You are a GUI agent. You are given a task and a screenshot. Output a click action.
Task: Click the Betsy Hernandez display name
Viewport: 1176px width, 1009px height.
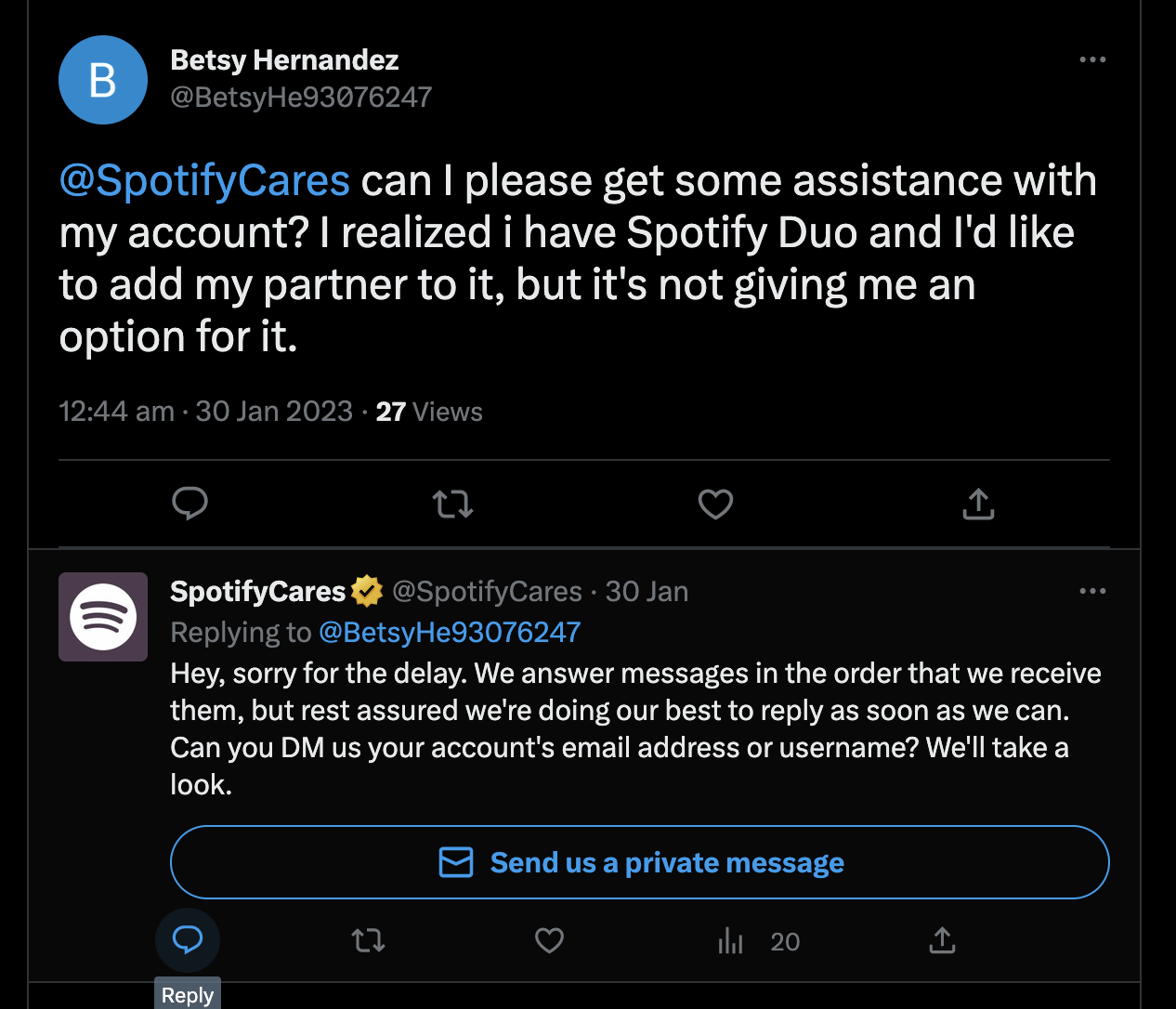[x=284, y=60]
